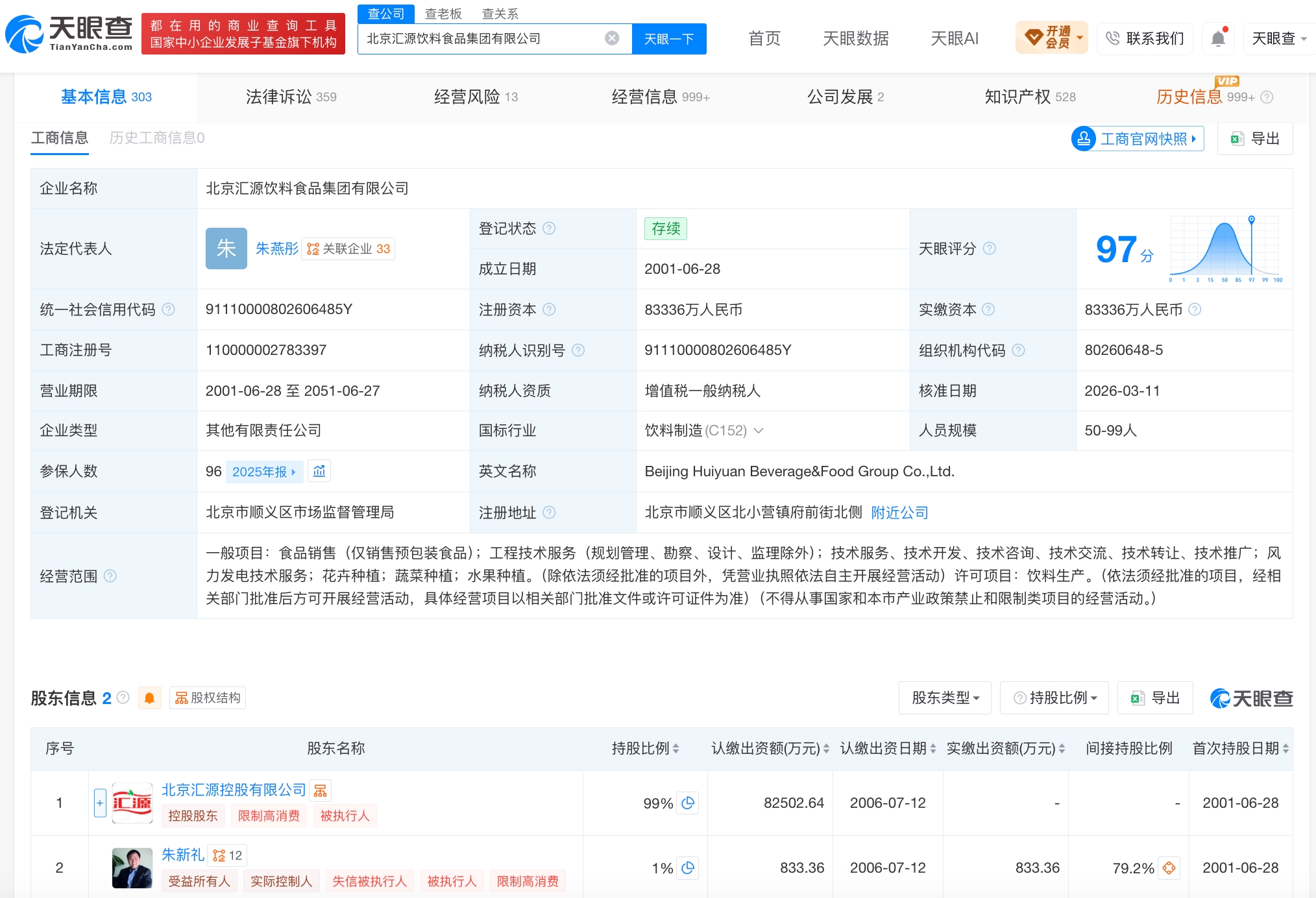Click the shareholder alert bell icon
Screen dimensions: 1316x898
(x=149, y=698)
